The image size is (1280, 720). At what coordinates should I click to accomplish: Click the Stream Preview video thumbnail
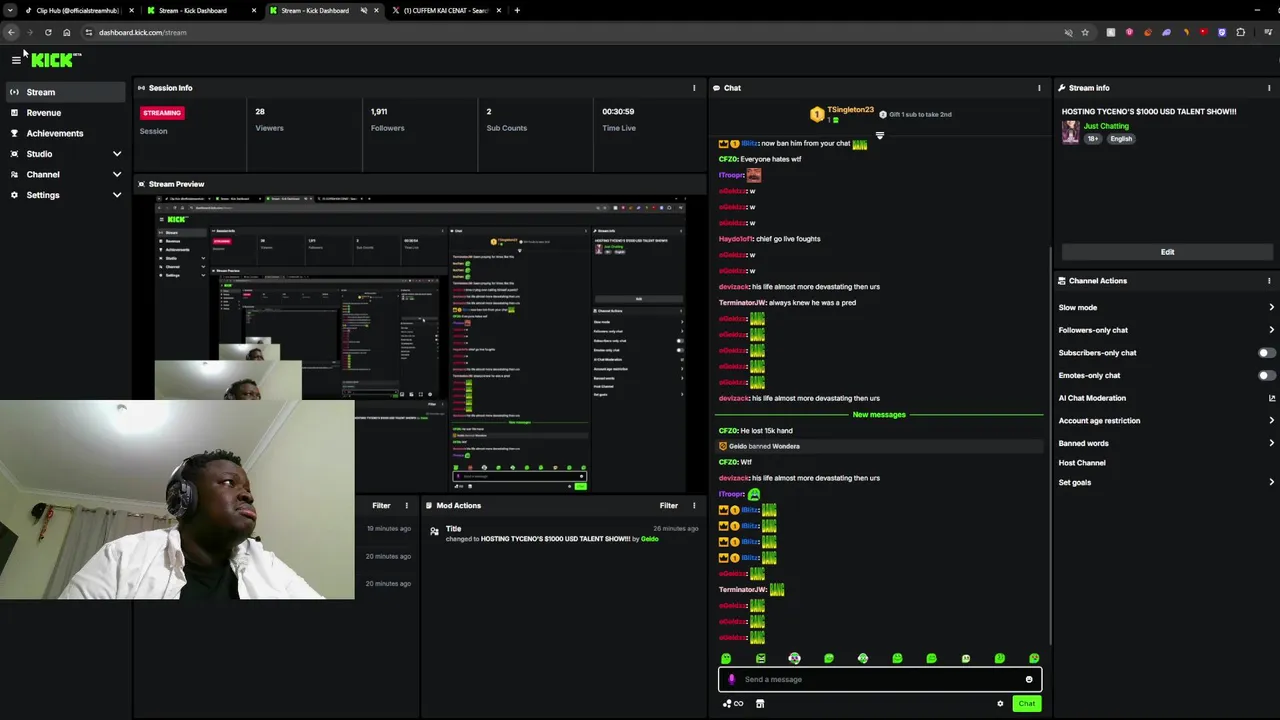click(x=420, y=342)
